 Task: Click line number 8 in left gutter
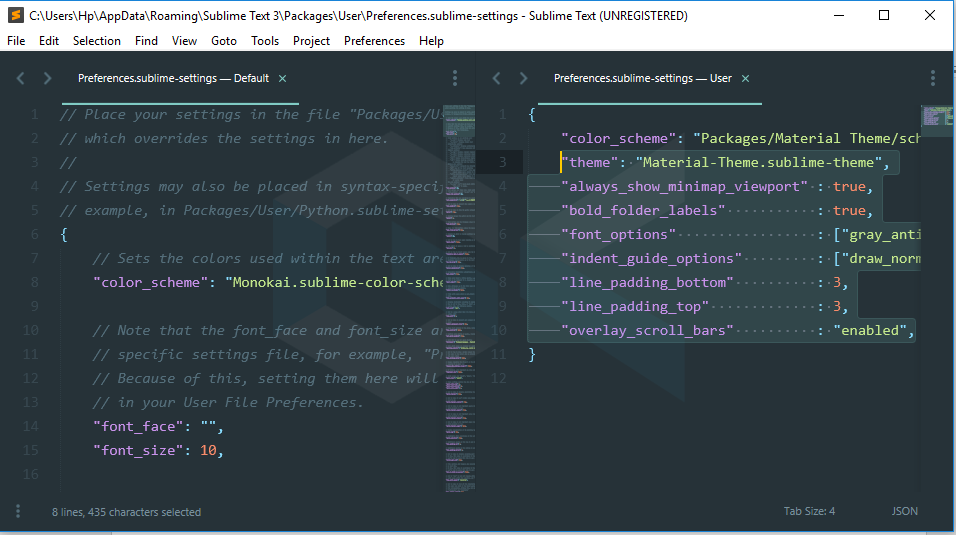[x=34, y=282]
